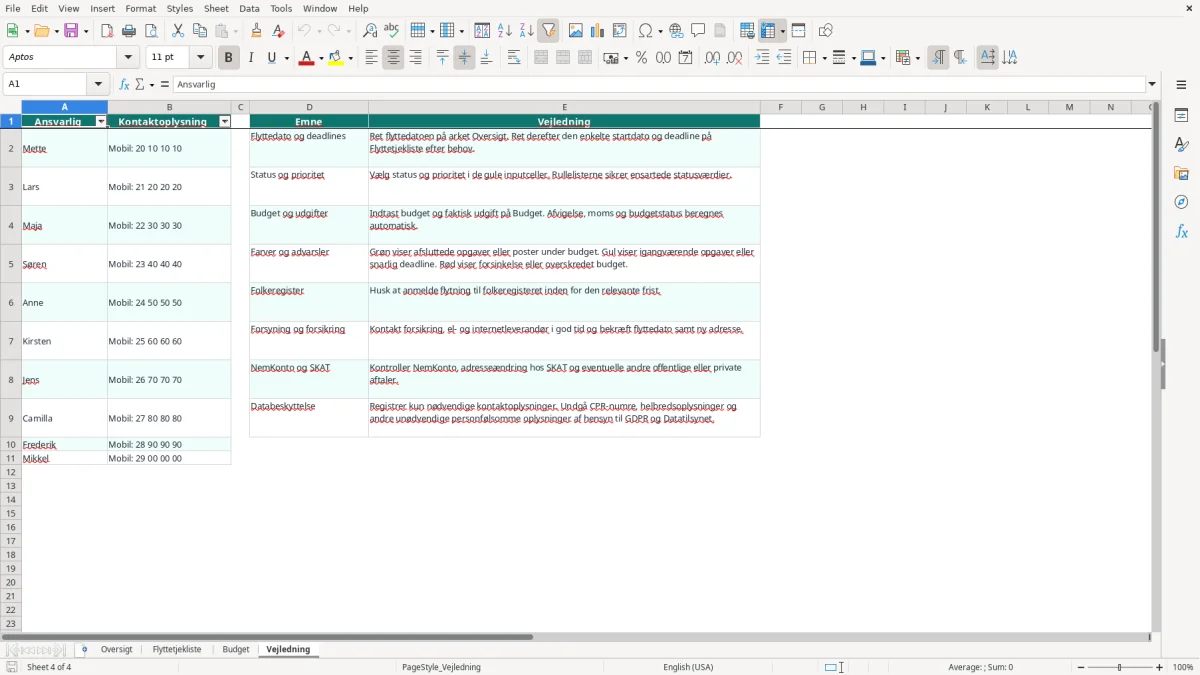Toggle Bold formatting

point(228,58)
